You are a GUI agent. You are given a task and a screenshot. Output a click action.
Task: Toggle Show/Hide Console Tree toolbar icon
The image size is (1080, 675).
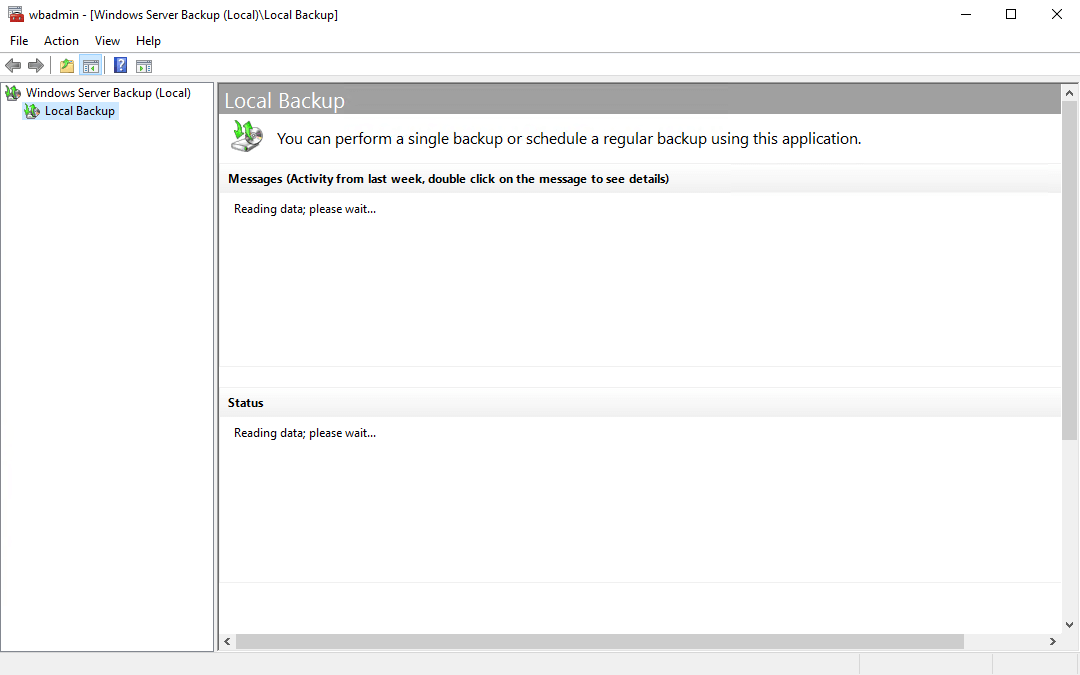point(91,65)
